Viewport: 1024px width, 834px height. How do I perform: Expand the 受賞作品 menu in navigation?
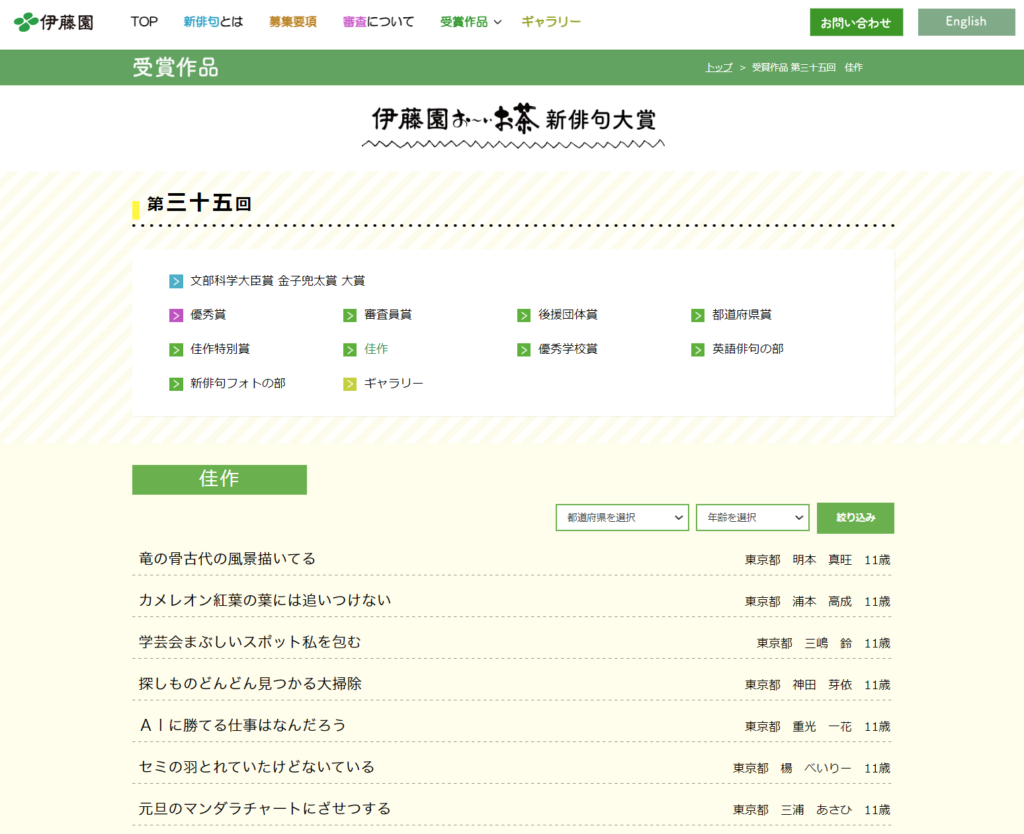pos(470,22)
